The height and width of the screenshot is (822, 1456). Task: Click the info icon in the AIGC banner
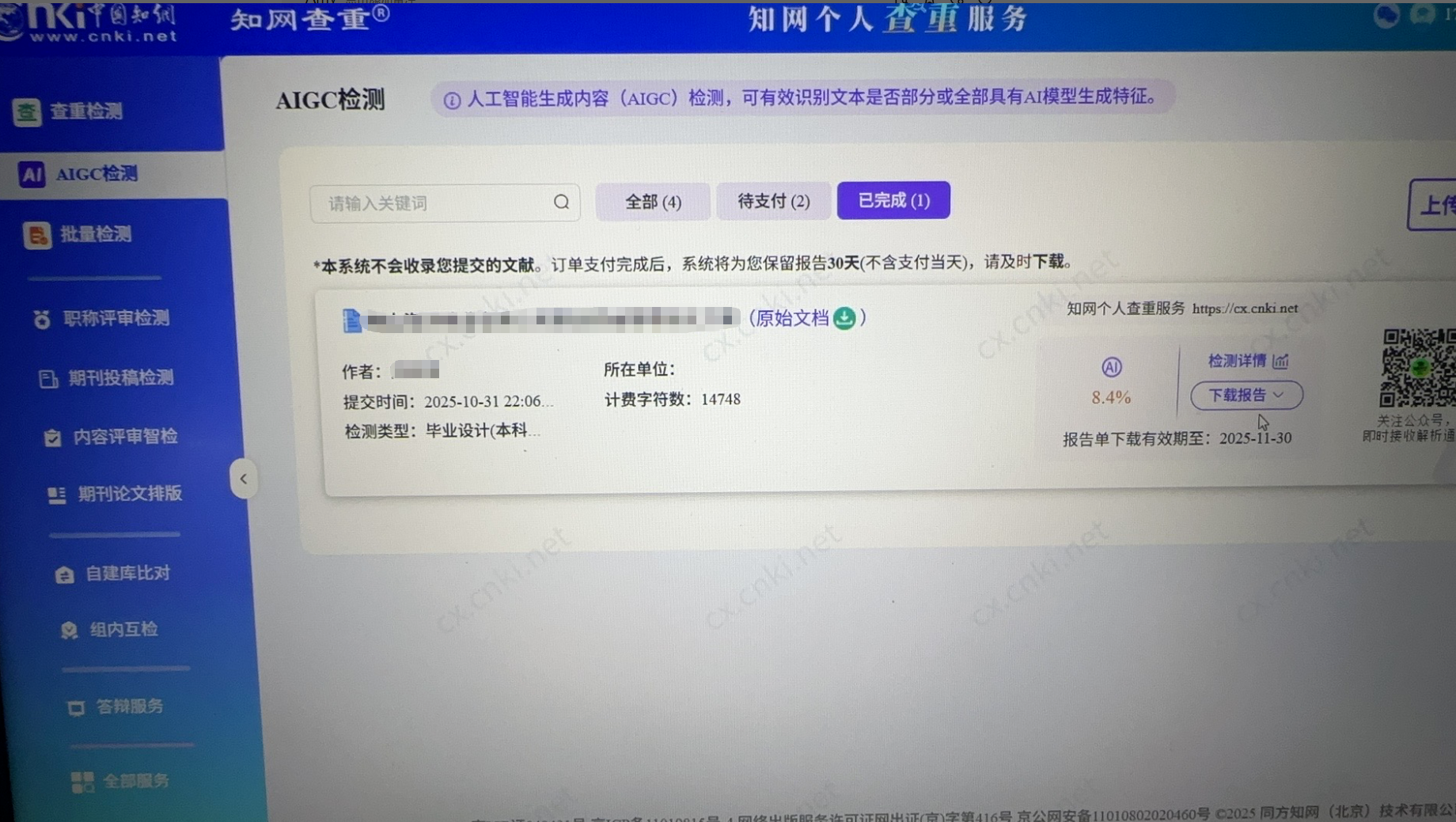pyautogui.click(x=452, y=100)
